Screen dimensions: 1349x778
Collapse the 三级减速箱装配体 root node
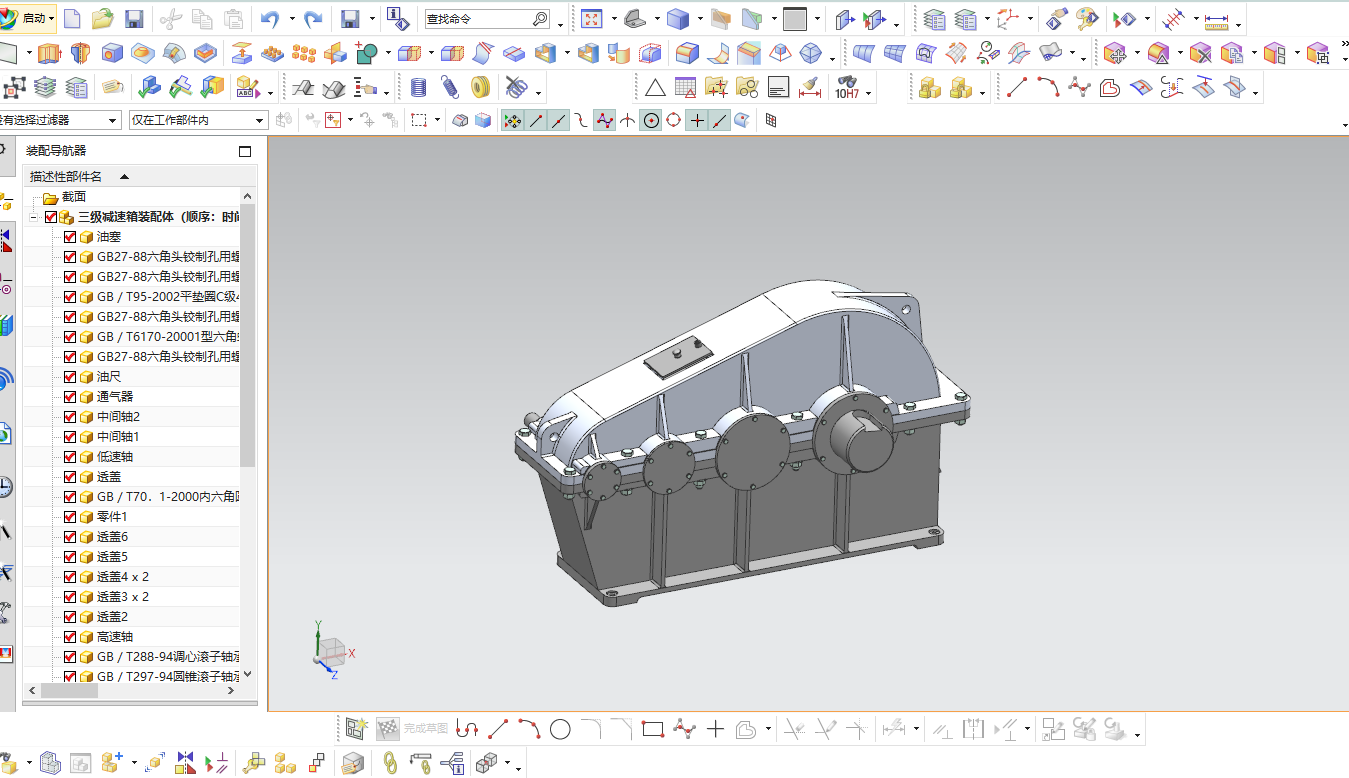(x=33, y=217)
